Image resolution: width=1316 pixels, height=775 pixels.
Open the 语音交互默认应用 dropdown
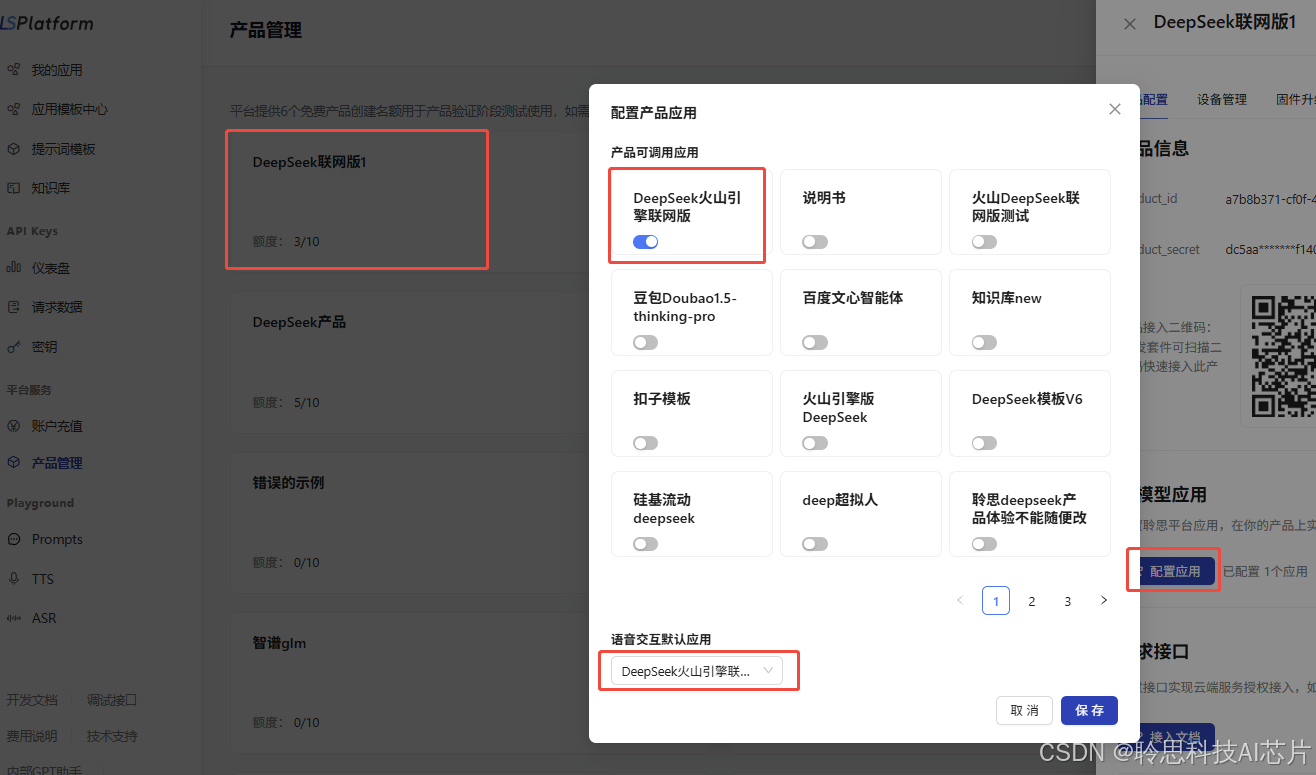click(x=697, y=671)
